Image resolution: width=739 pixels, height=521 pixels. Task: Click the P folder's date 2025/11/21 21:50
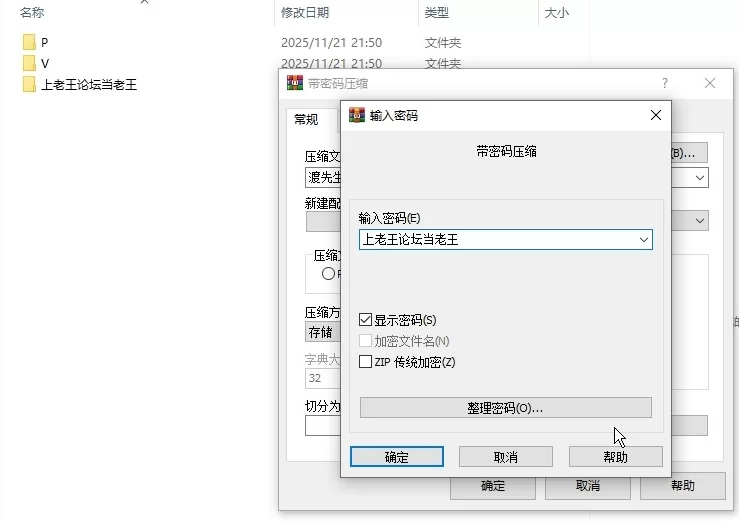click(x=331, y=42)
